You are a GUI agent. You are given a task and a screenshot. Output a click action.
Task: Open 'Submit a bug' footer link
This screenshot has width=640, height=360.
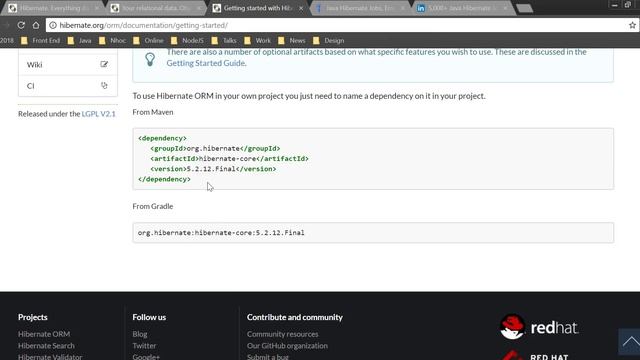[267, 357]
